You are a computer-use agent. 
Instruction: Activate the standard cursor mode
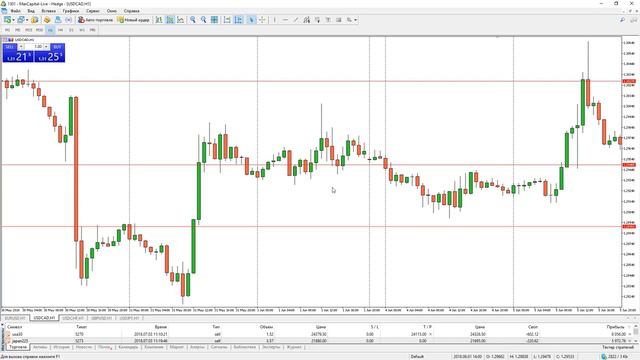point(251,20)
